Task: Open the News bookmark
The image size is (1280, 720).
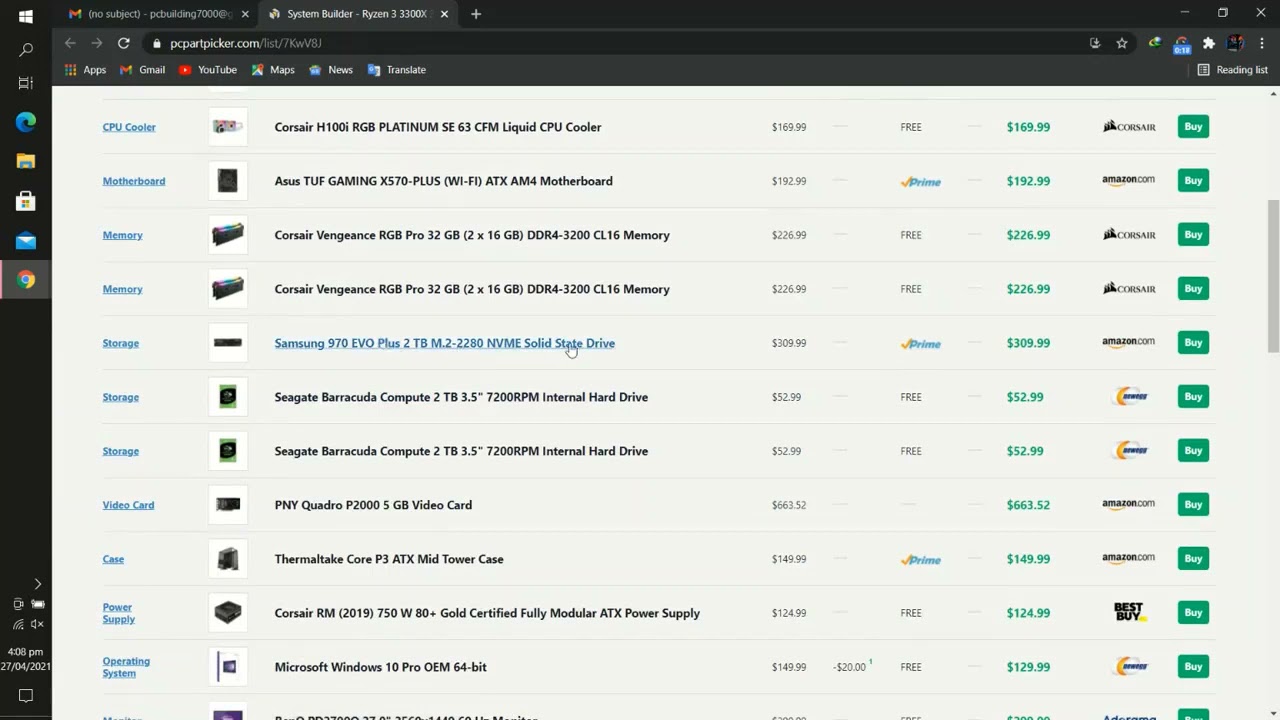Action: coord(331,70)
